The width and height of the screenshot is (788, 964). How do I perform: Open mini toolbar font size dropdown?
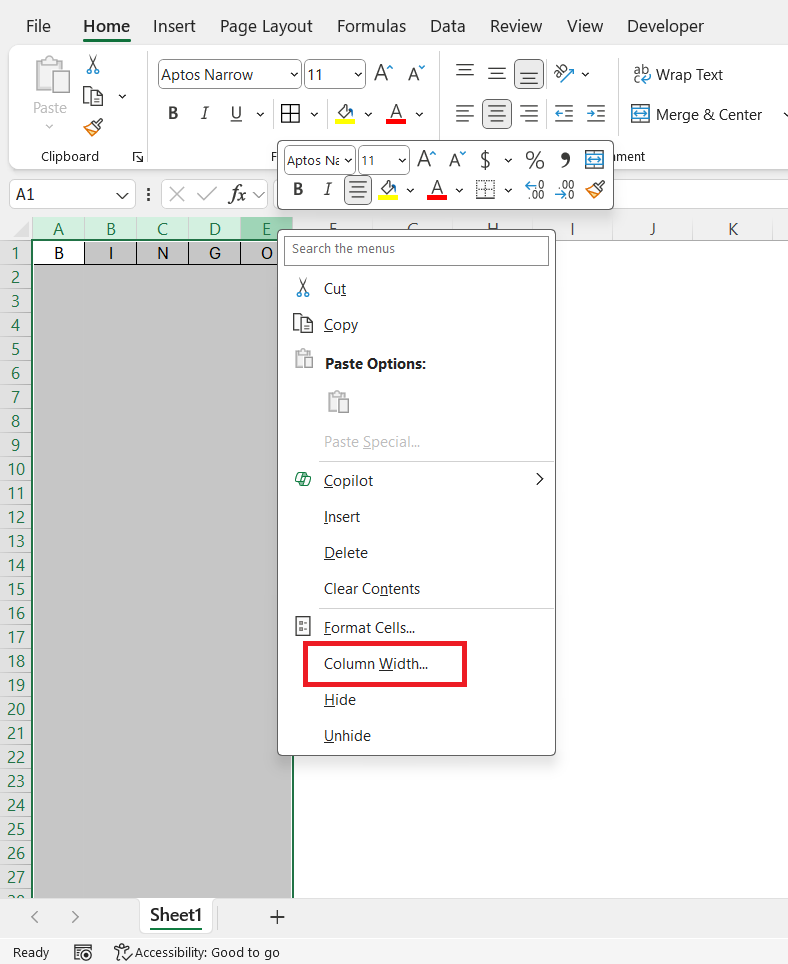point(402,160)
